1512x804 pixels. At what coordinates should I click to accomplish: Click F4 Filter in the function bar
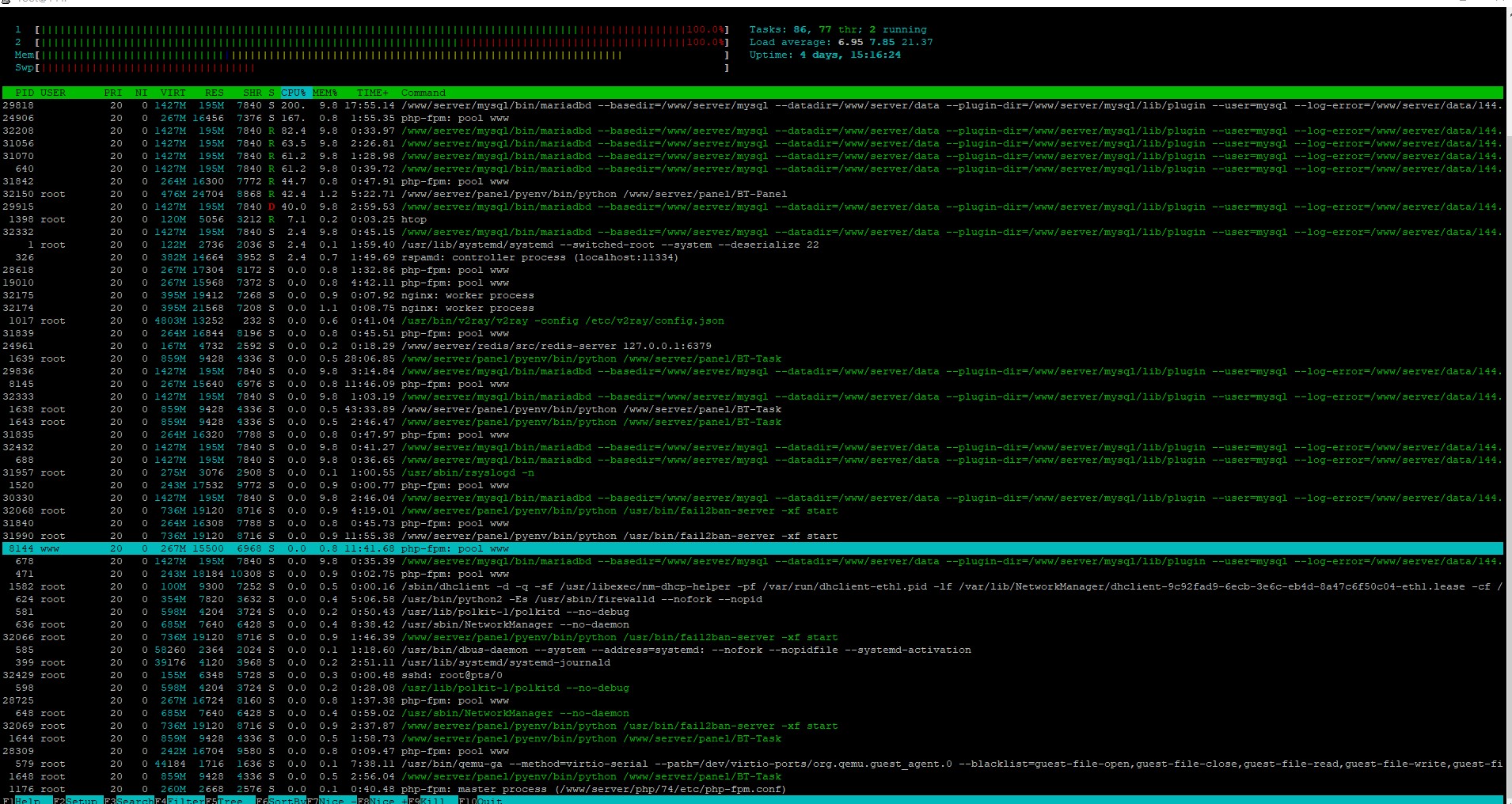tap(180, 801)
